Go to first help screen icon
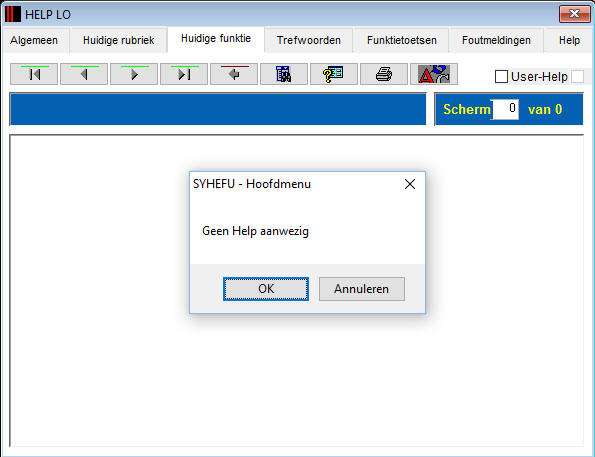The image size is (595, 457). click(34, 74)
